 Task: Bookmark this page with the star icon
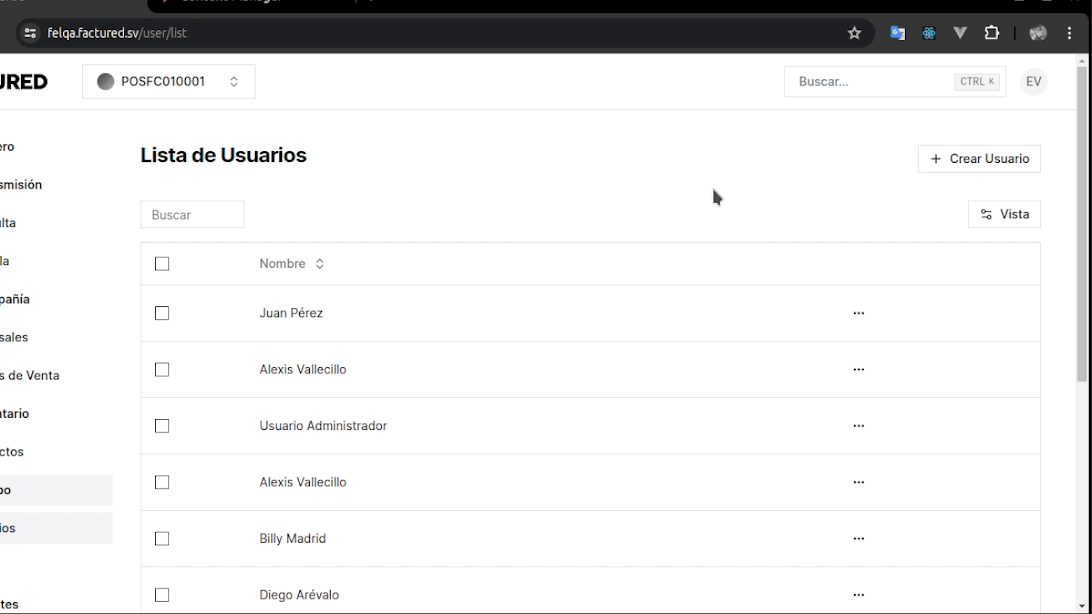854,33
